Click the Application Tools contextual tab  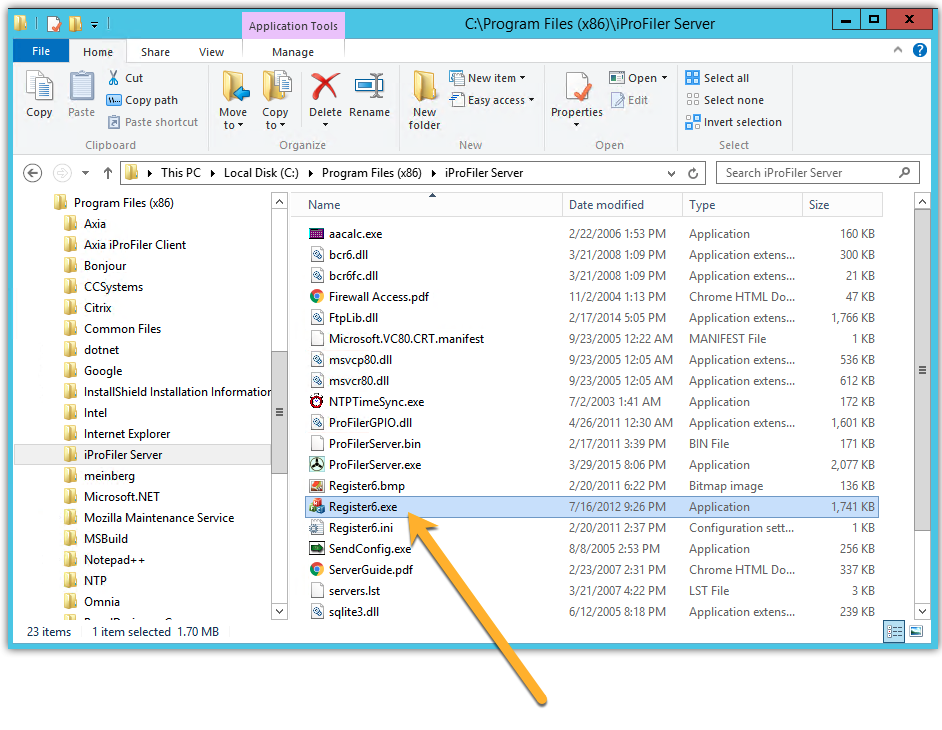tap(293, 26)
